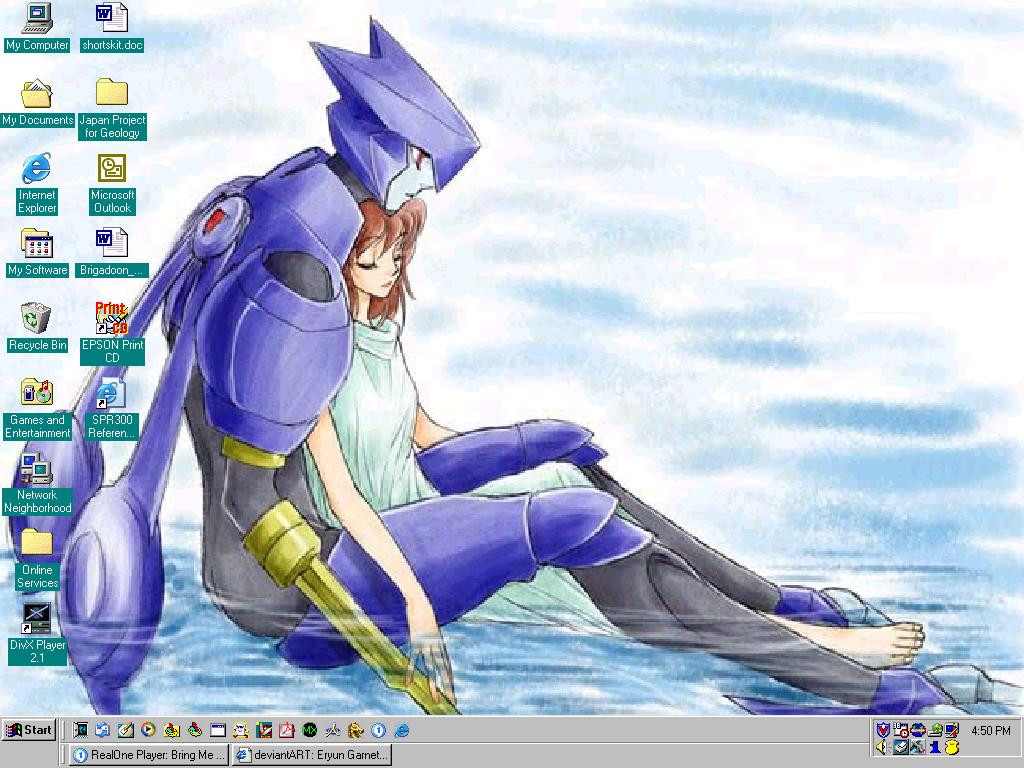Select the shortskit.doc Word document icon
Image resolution: width=1024 pixels, height=768 pixels.
click(112, 27)
